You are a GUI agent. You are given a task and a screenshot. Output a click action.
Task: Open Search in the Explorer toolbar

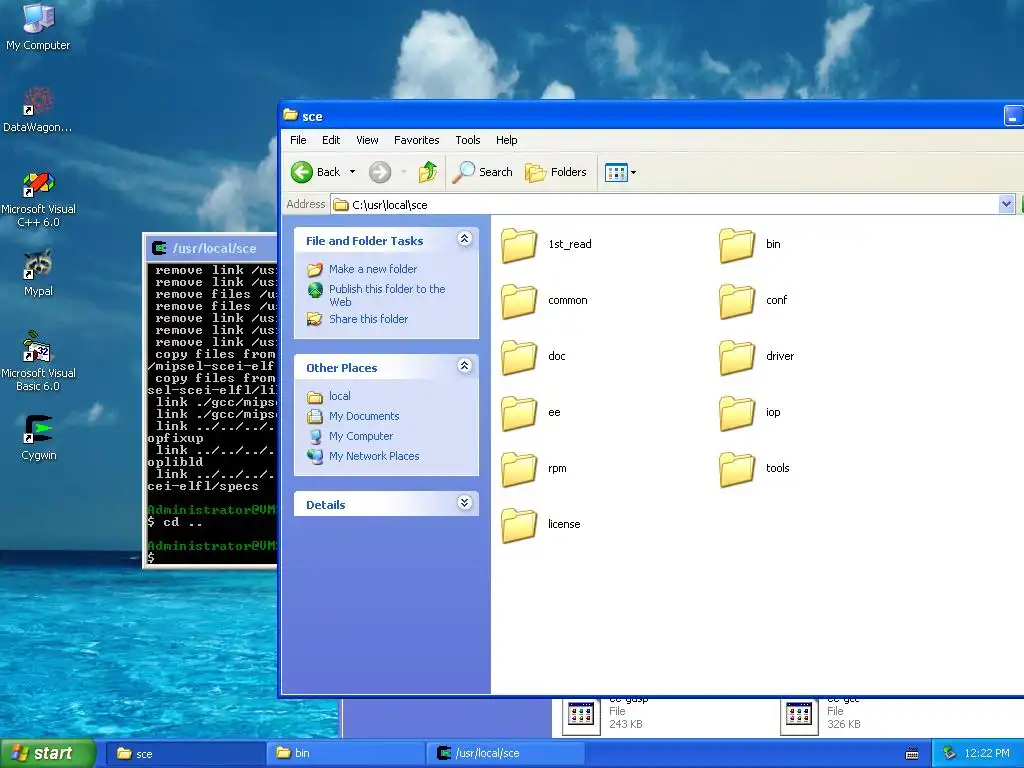click(x=483, y=172)
